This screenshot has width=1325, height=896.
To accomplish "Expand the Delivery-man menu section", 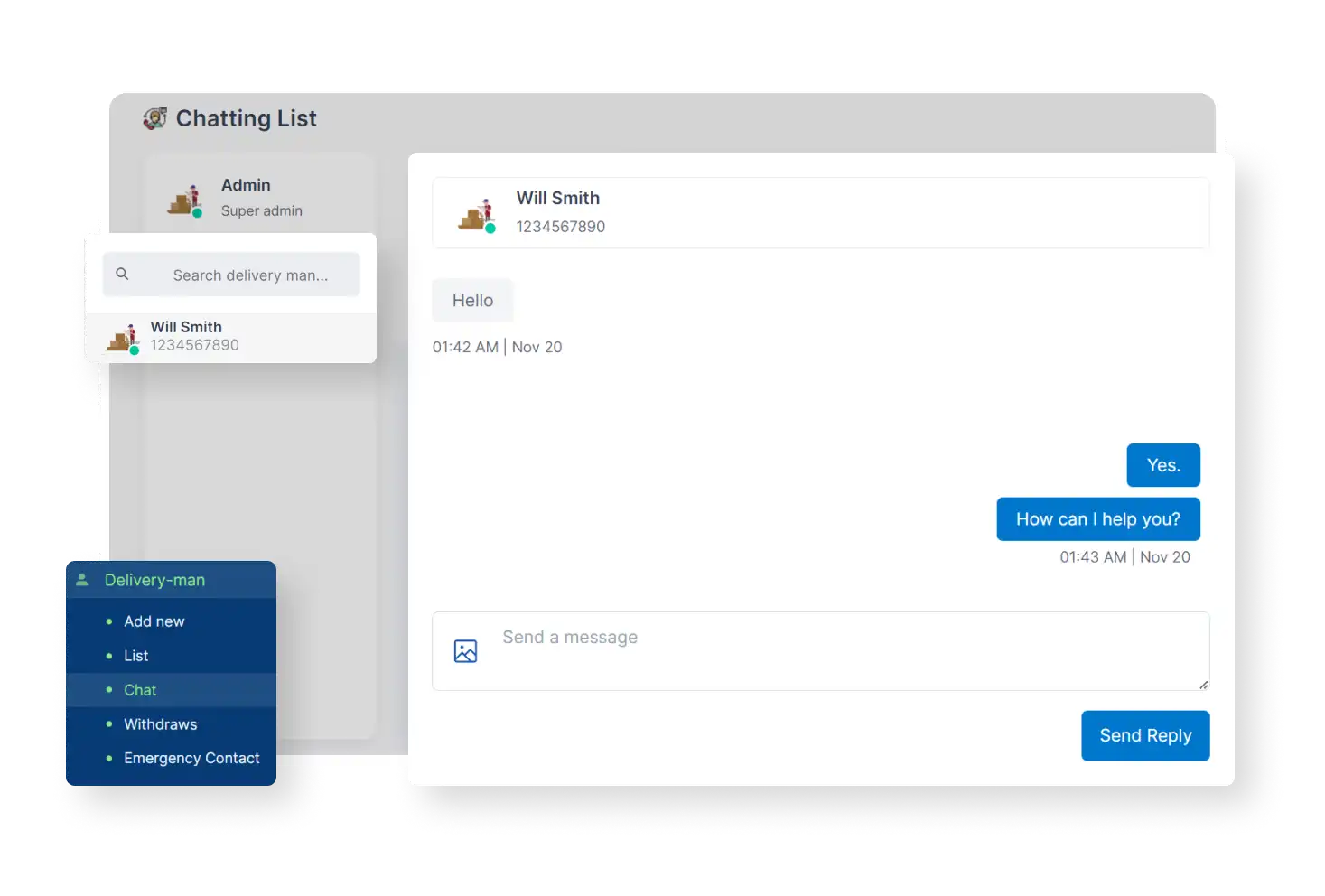I will tap(154, 579).
